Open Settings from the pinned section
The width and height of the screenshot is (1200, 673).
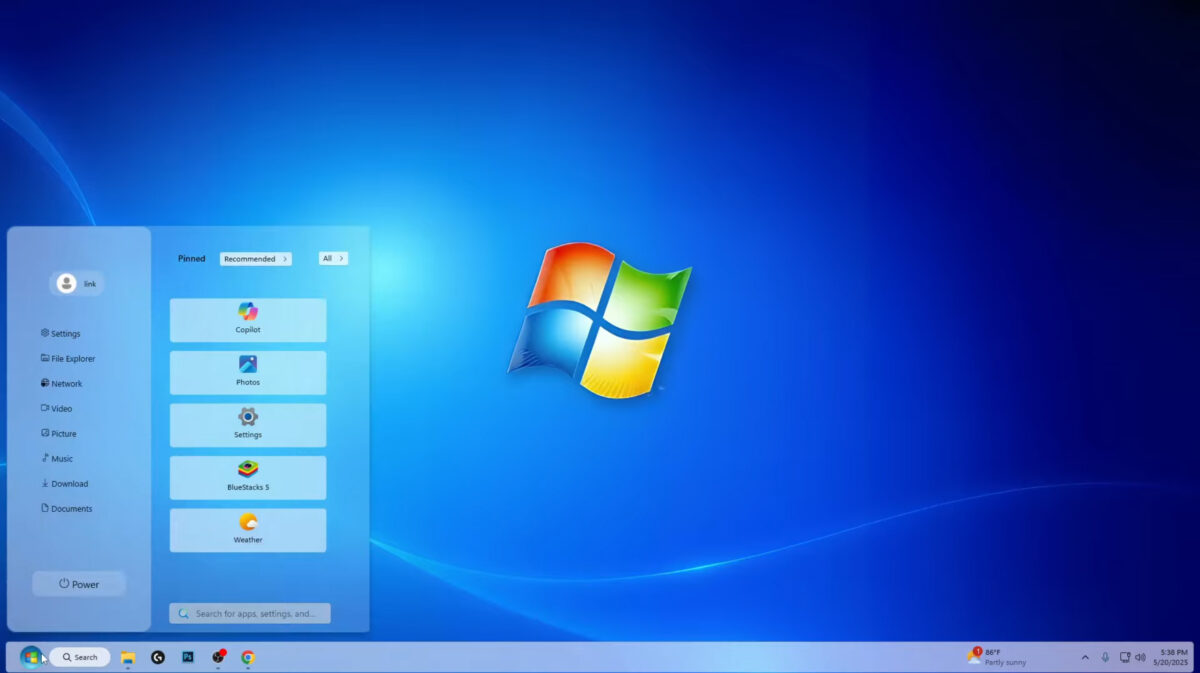pyautogui.click(x=247, y=424)
